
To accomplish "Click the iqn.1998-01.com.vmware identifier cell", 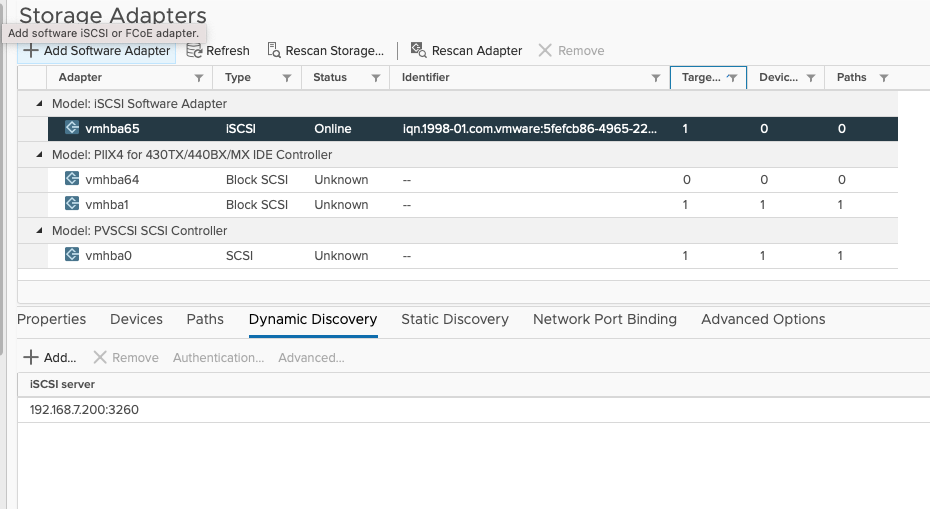I will tap(530, 129).
